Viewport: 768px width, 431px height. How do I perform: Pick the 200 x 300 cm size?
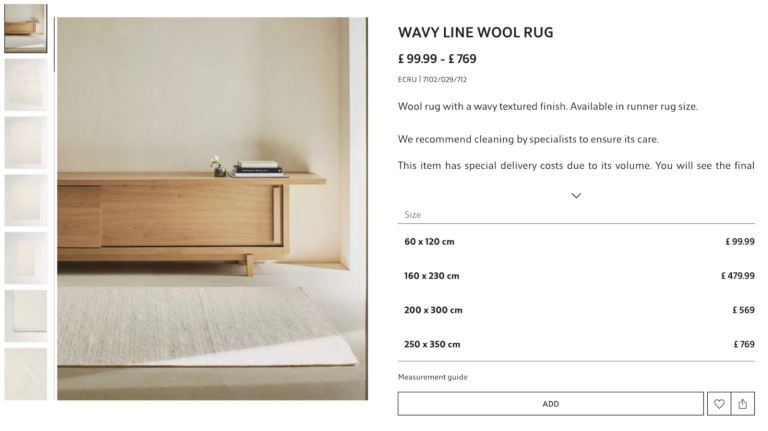578,310
